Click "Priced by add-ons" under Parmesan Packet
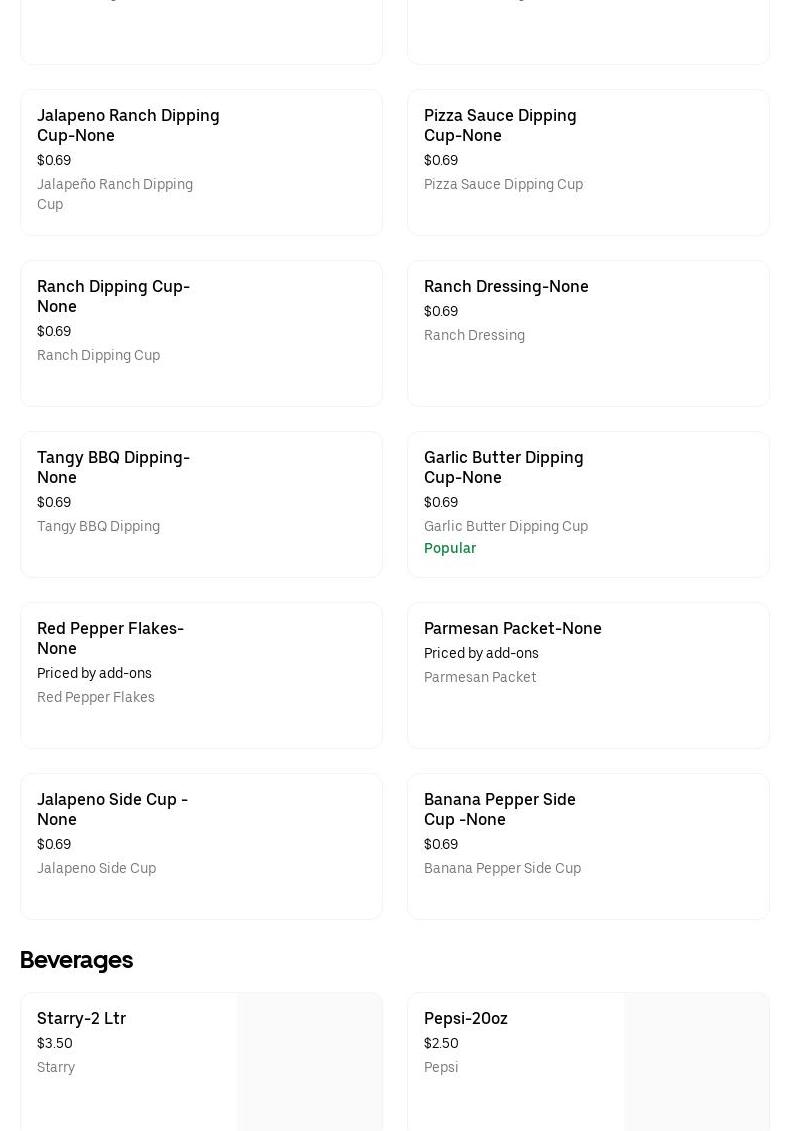This screenshot has width=804, height=1131. [x=481, y=653]
